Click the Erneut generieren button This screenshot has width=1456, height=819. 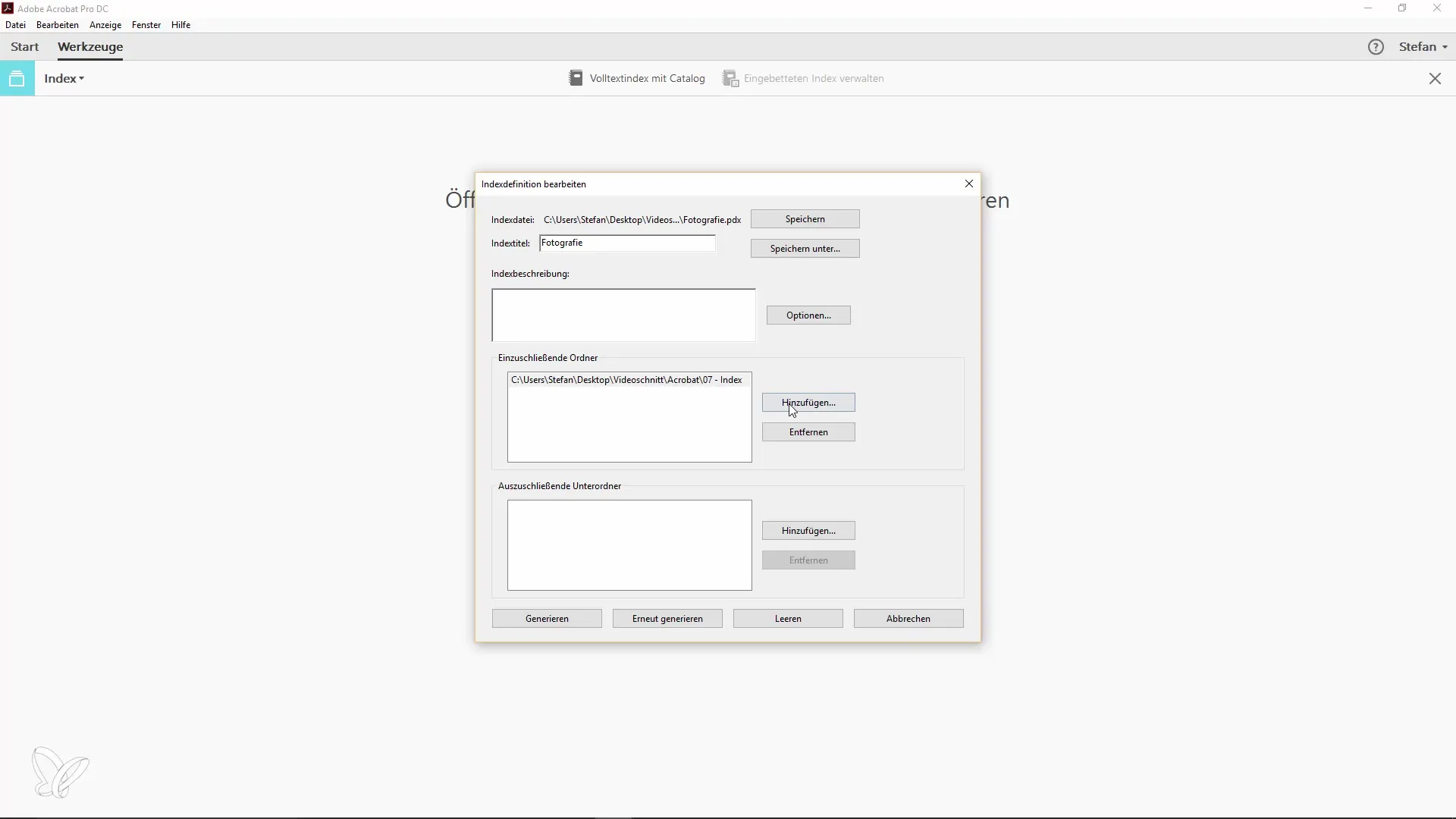click(668, 618)
